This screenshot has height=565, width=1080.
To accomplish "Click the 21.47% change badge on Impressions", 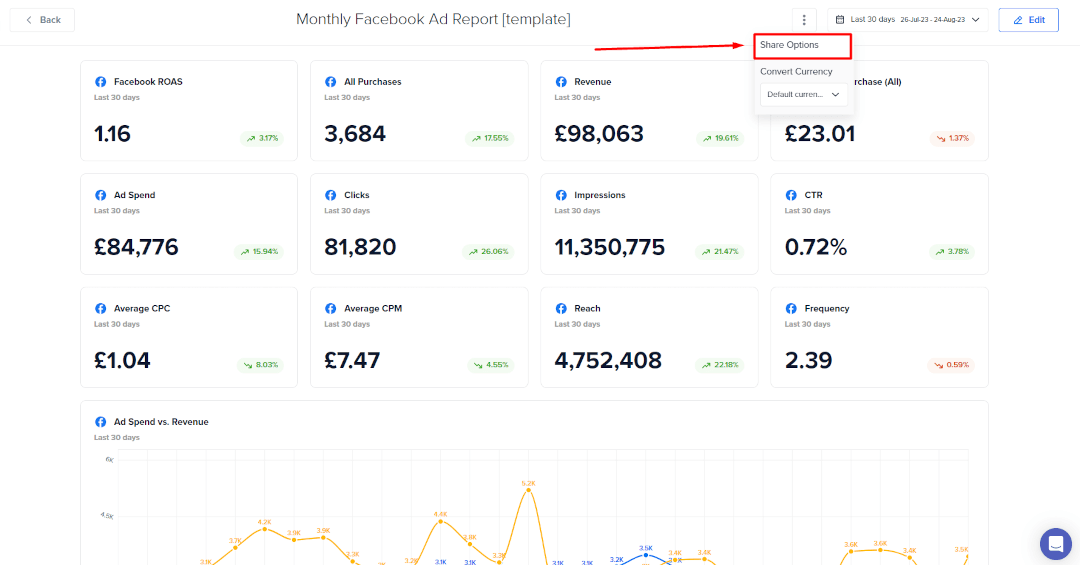I will pos(720,252).
